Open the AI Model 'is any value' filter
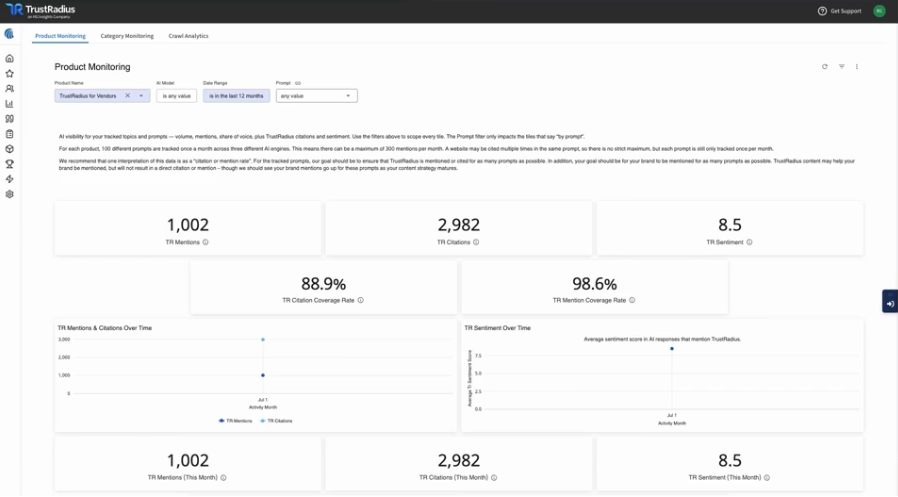The image size is (898, 497). click(176, 96)
